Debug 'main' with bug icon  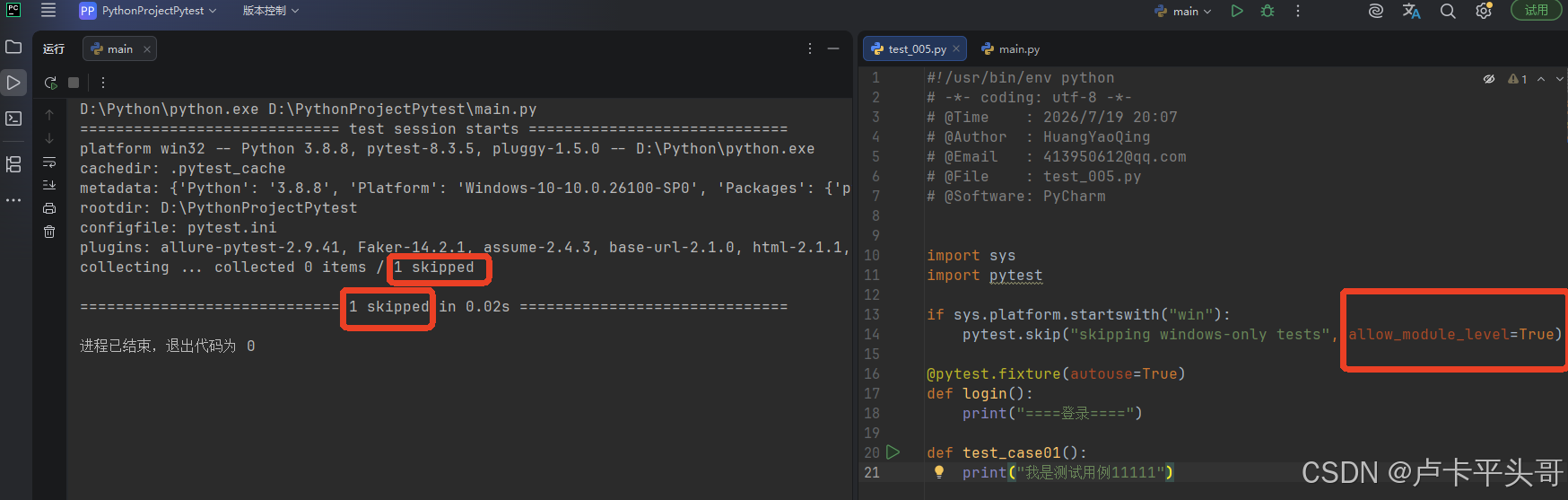(x=1267, y=11)
